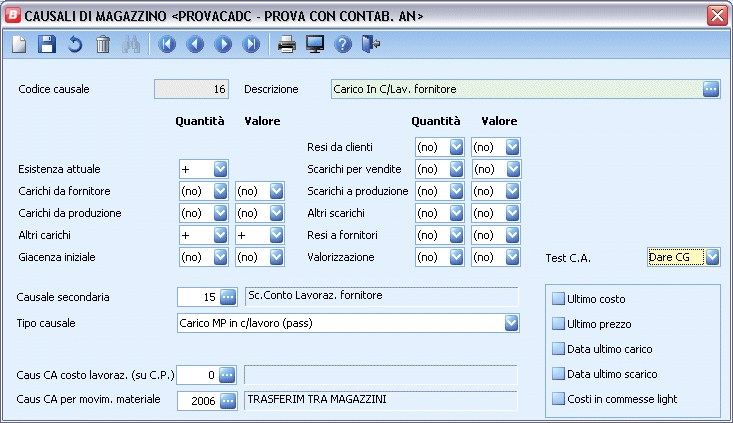Expand the Resi a fornitori Valore dropdown
The image size is (733, 423).
coord(512,235)
